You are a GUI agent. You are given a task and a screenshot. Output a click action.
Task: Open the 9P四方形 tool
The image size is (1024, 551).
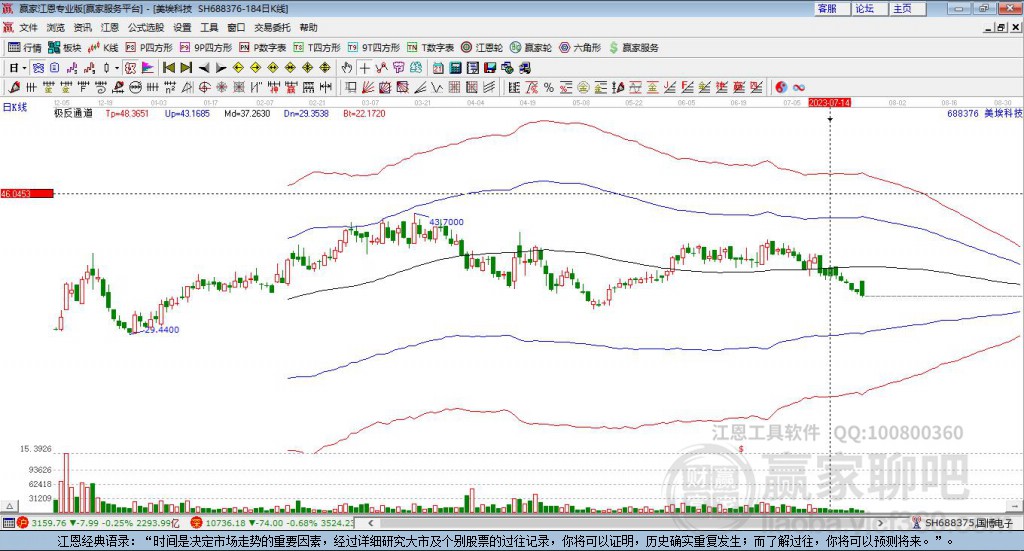point(206,48)
